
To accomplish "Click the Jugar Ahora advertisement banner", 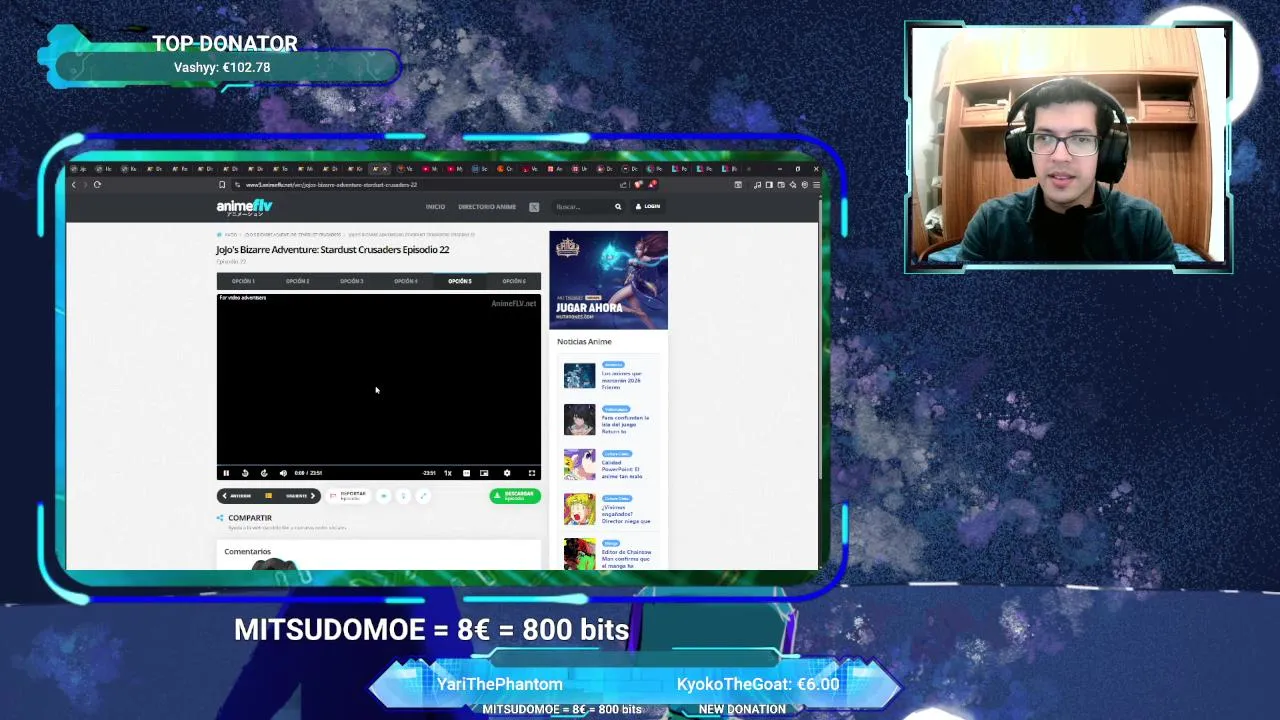I will tap(608, 280).
